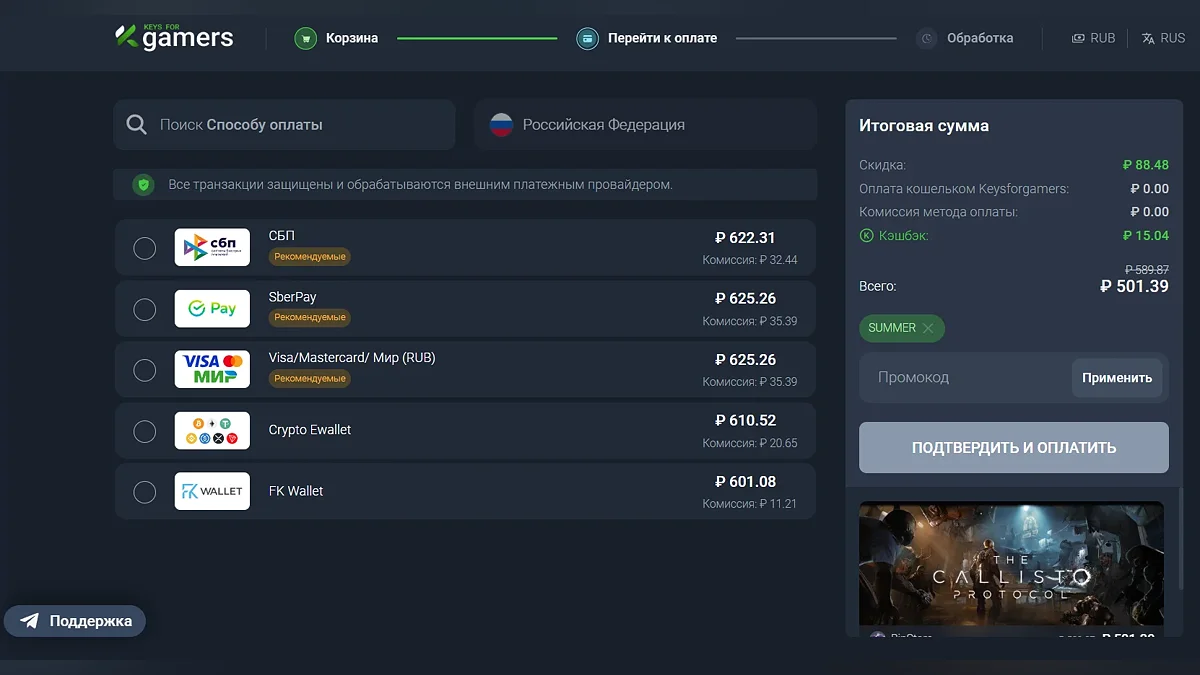1200x675 pixels.
Task: Select the SberPay radio button
Action: coord(145,309)
